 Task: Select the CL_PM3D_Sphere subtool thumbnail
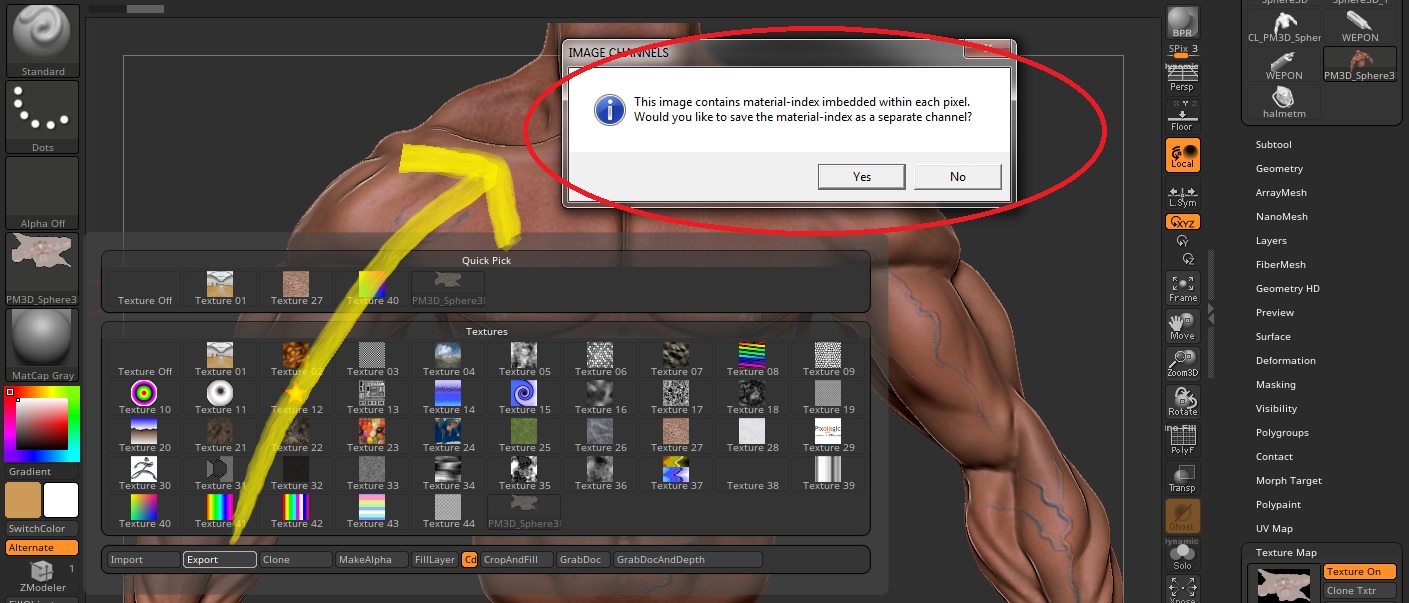click(x=1284, y=26)
